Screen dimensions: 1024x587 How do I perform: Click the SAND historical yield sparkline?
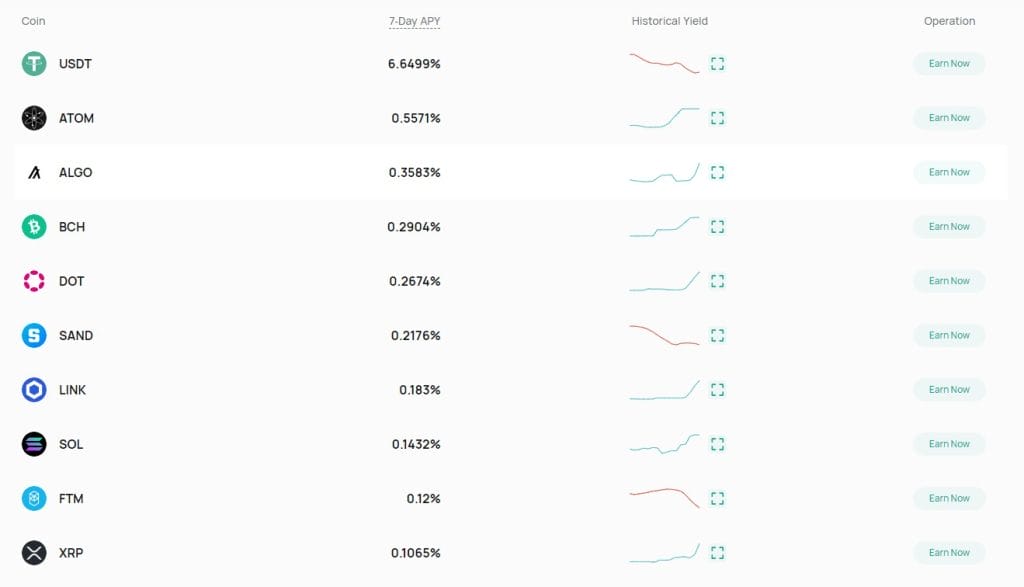(663, 335)
